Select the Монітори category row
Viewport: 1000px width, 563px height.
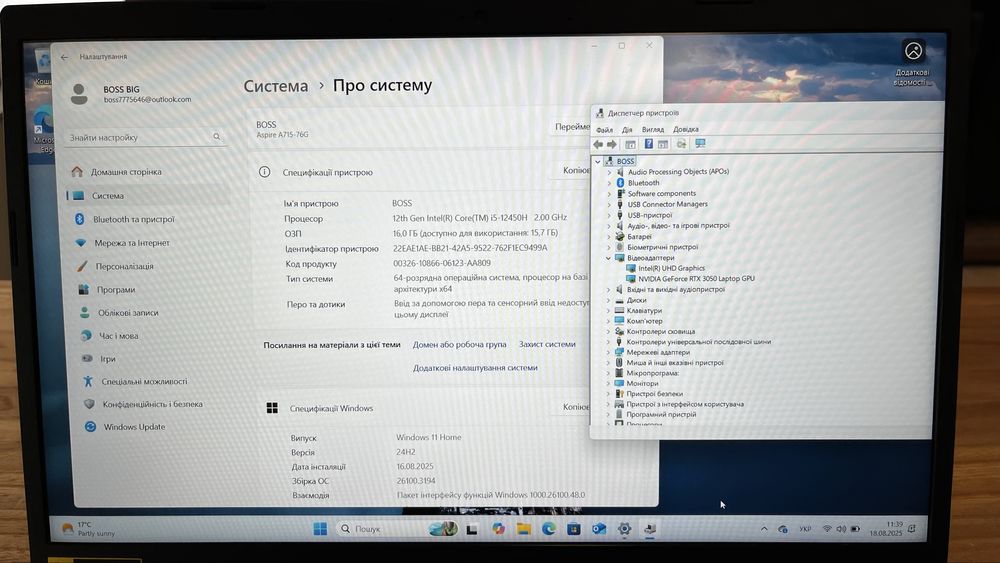[642, 383]
